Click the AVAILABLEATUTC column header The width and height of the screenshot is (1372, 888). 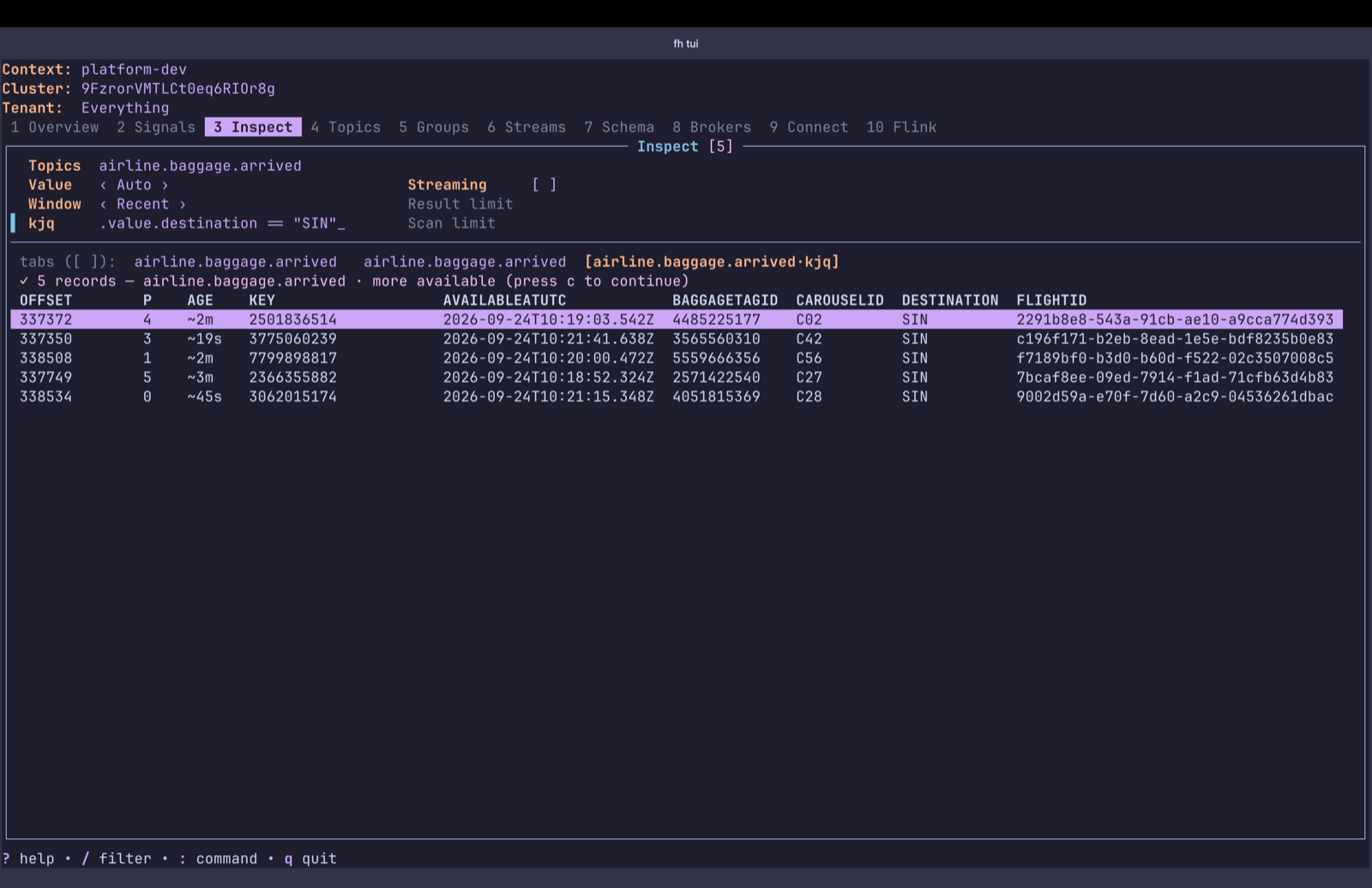(505, 300)
